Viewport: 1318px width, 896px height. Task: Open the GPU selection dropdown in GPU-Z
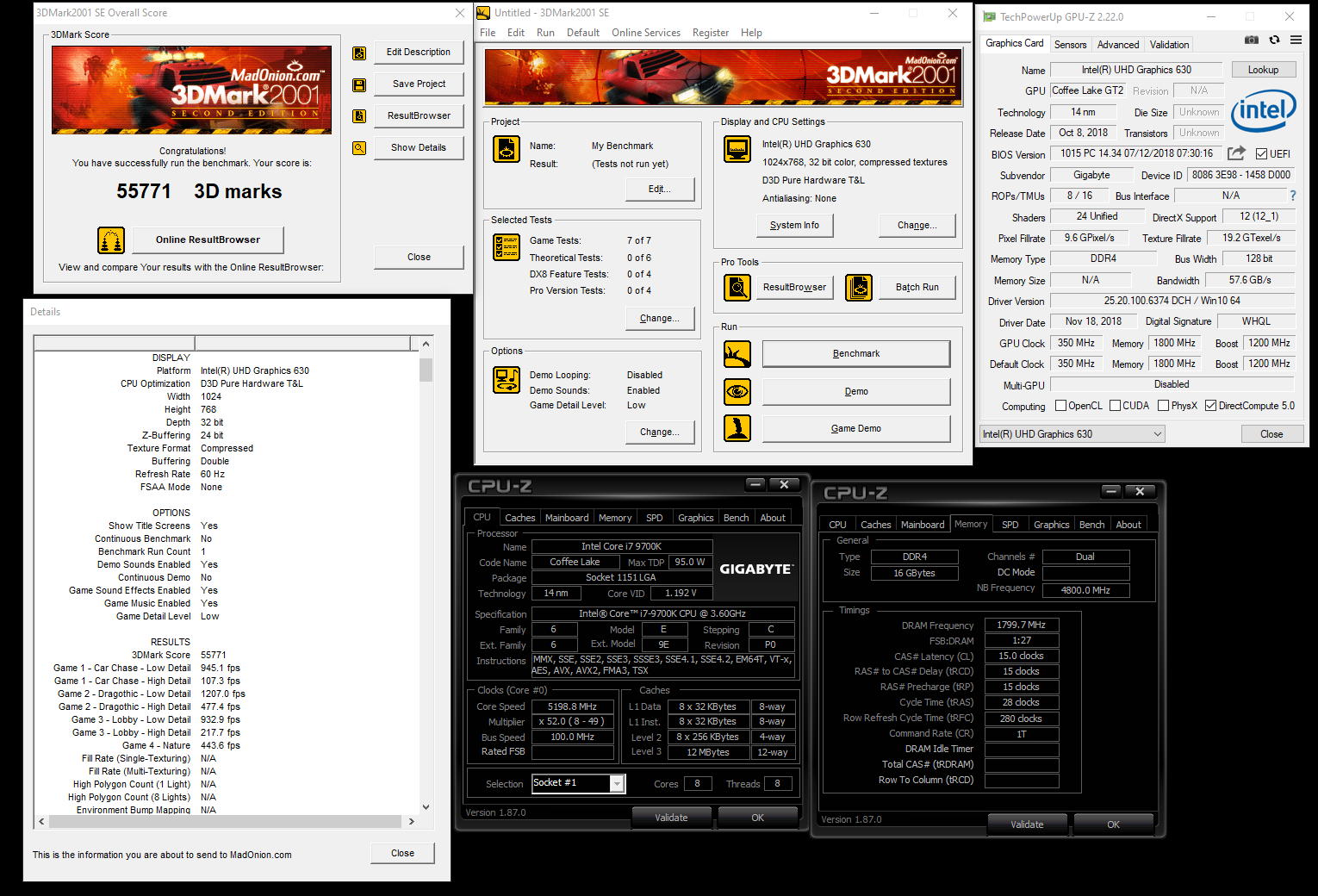[1072, 434]
